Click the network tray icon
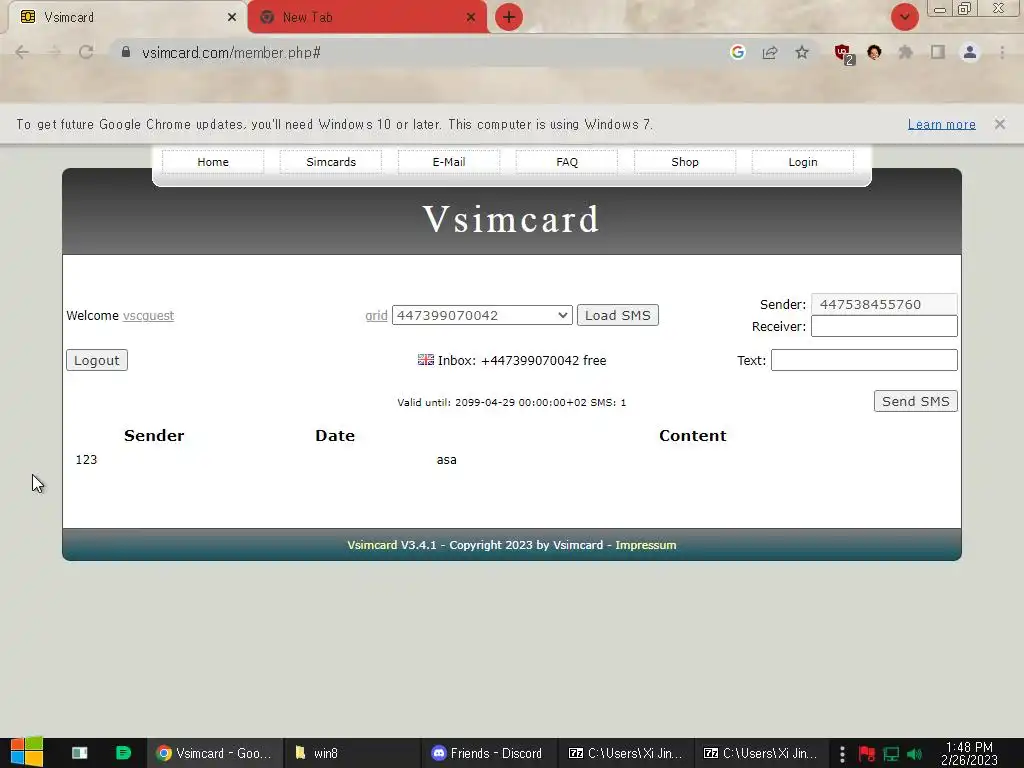 pyautogui.click(x=891, y=754)
